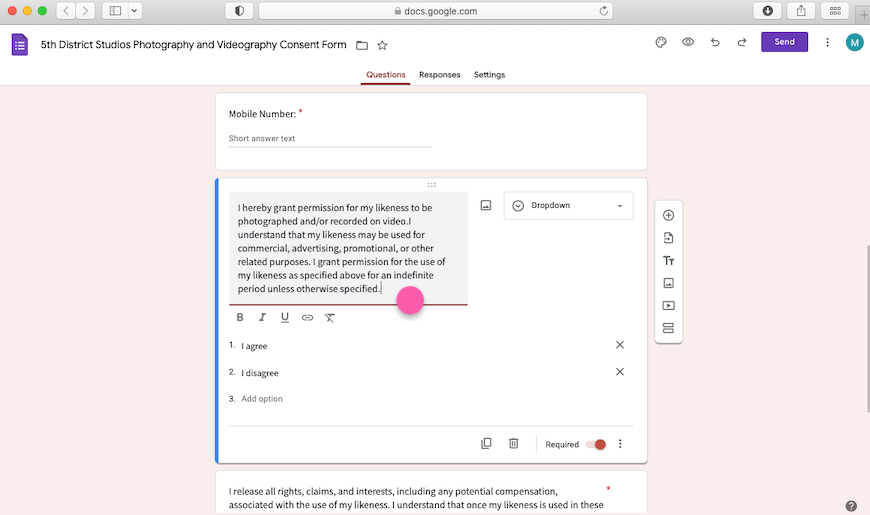Switch to the Responses tab
This screenshot has width=870, height=515.
coord(440,75)
